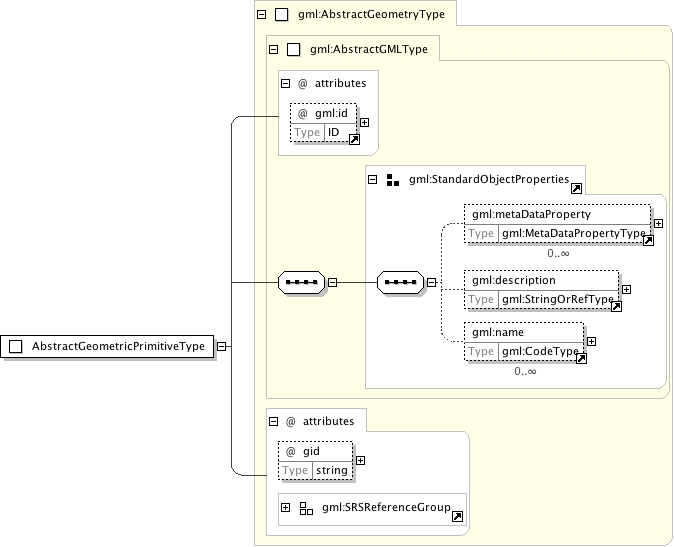Select the StandardObjectProperties group icon
The image size is (674, 547).
point(393,180)
